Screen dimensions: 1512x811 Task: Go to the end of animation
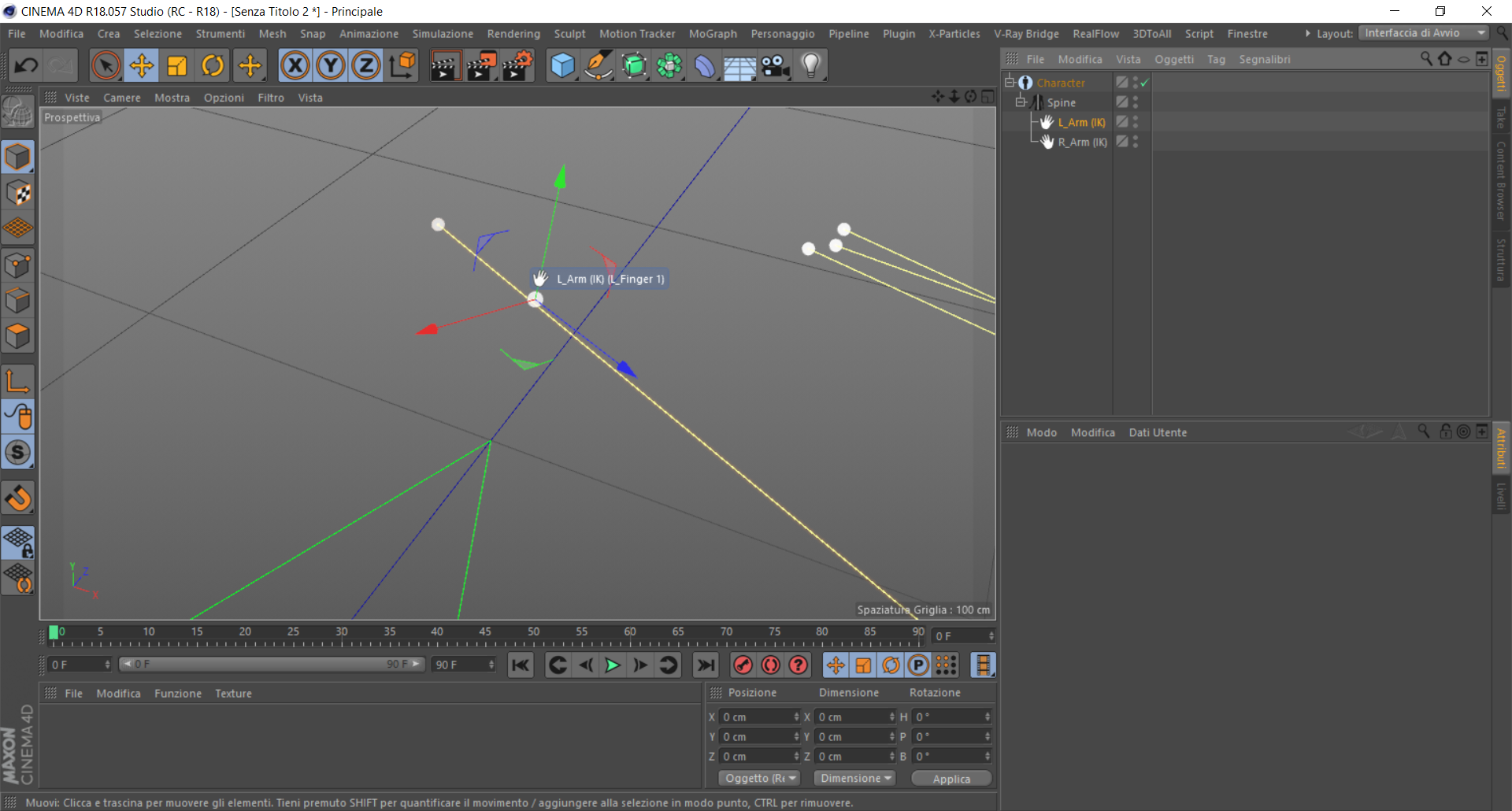click(x=706, y=665)
